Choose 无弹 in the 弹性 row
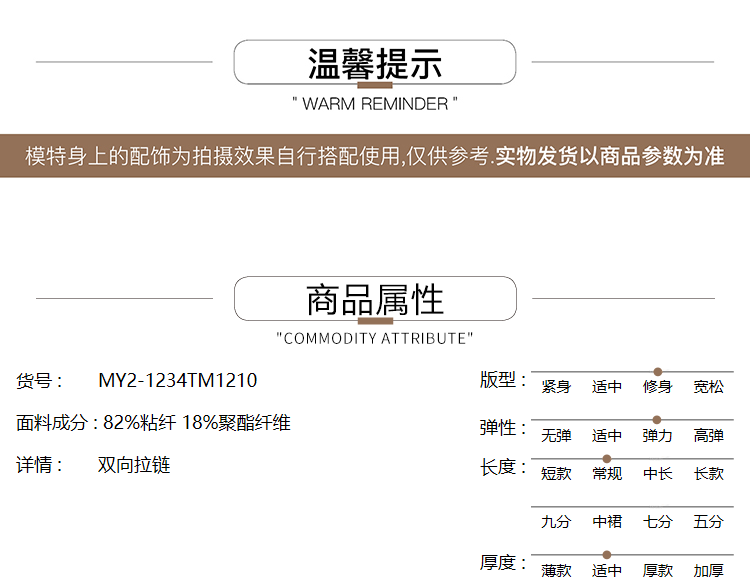 pyautogui.click(x=556, y=436)
